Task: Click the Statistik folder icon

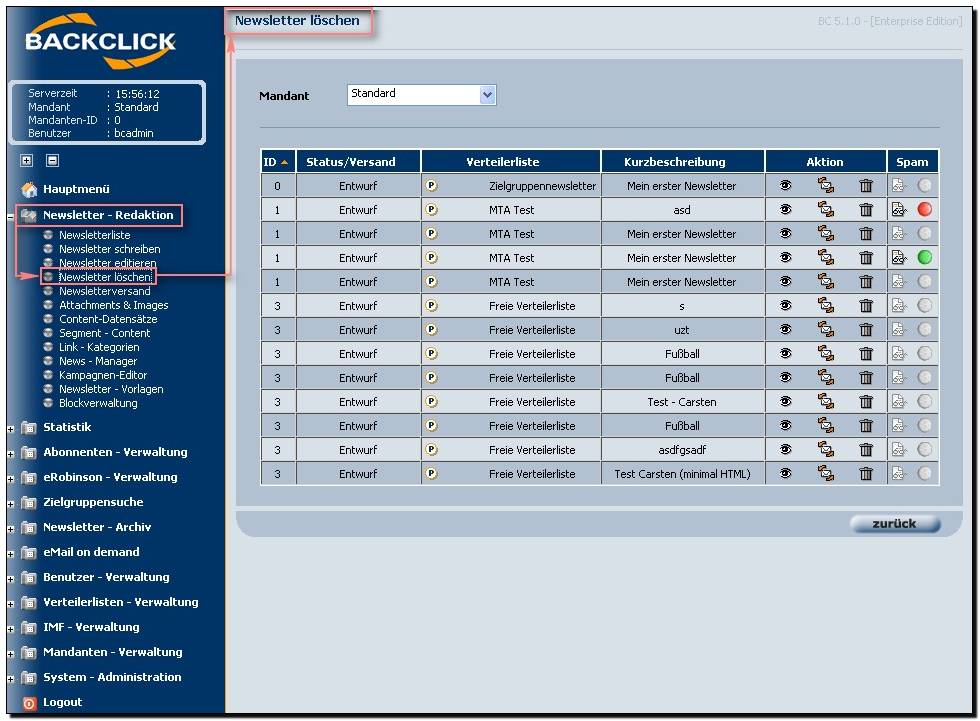Action: coord(29,427)
